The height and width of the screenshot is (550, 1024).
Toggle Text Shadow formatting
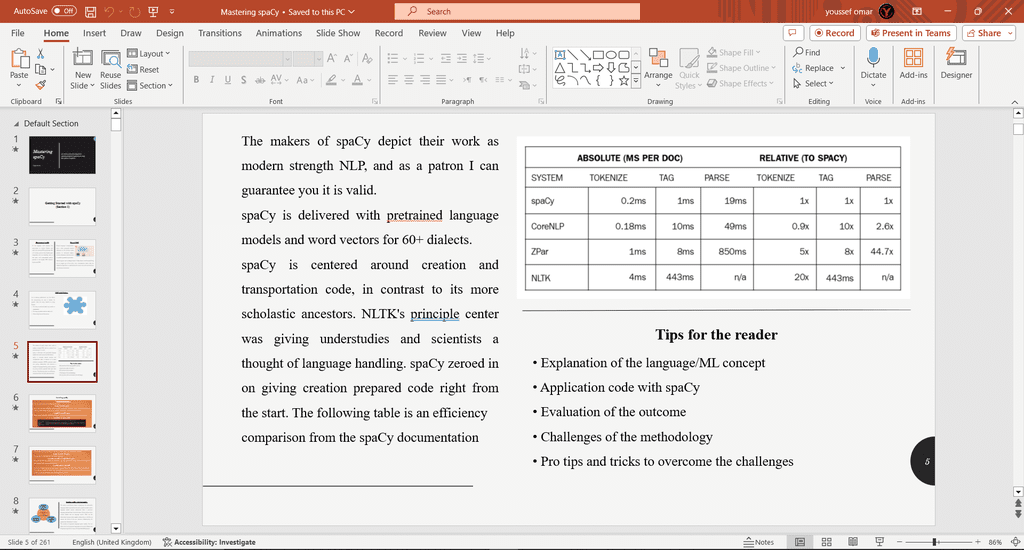[244, 80]
